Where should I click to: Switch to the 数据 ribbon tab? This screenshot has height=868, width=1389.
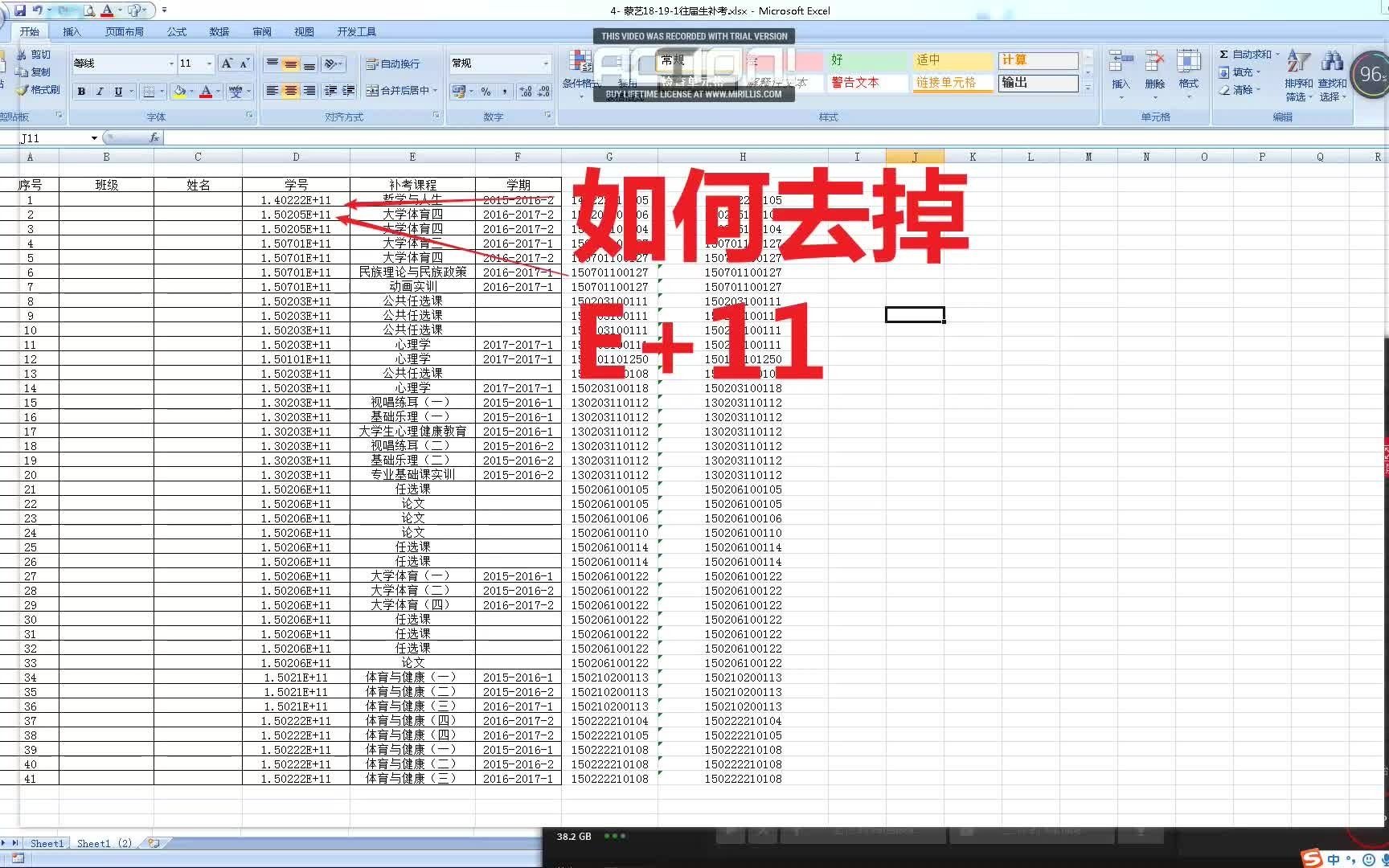(219, 31)
